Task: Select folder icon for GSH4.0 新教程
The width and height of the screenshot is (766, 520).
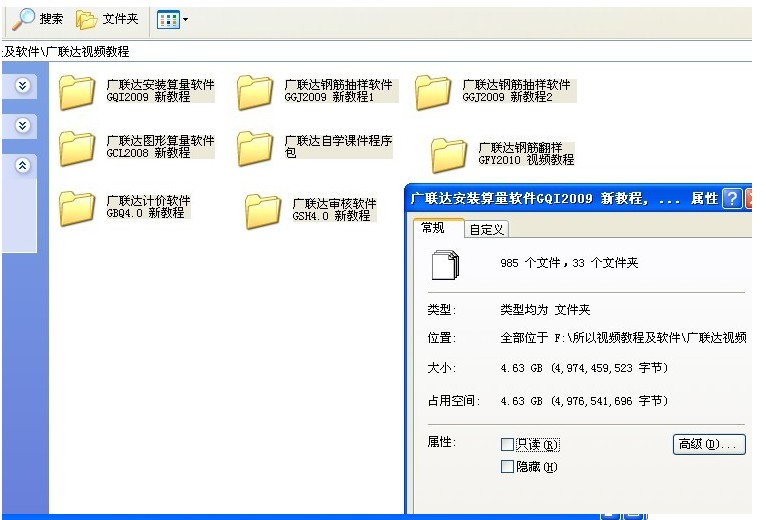Action: point(262,212)
